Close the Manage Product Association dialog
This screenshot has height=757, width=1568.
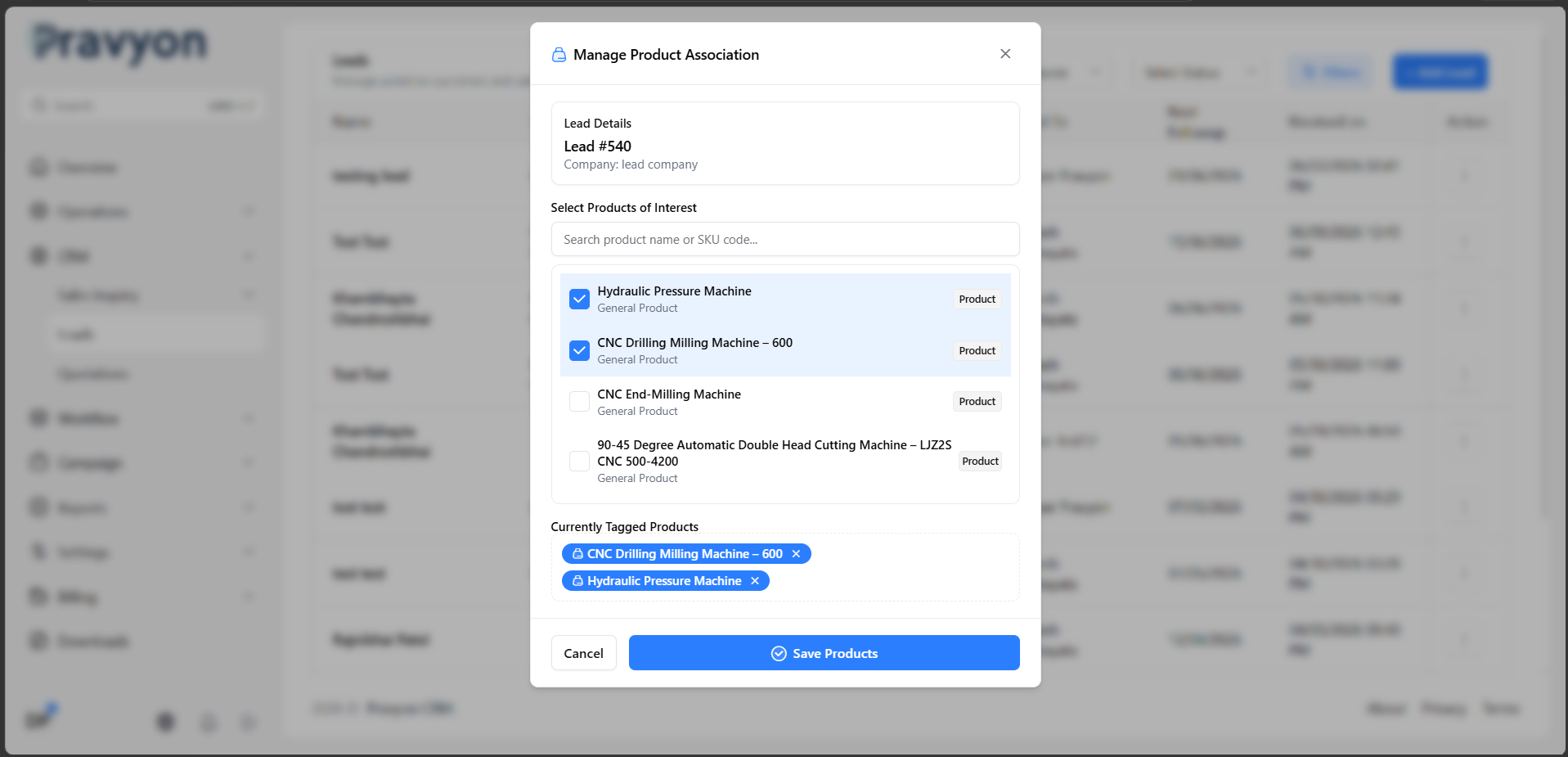(1005, 54)
